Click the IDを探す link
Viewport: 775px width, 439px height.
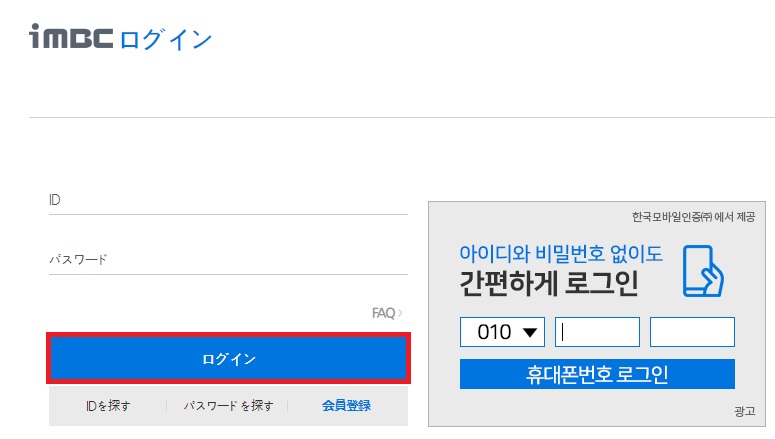(108, 406)
